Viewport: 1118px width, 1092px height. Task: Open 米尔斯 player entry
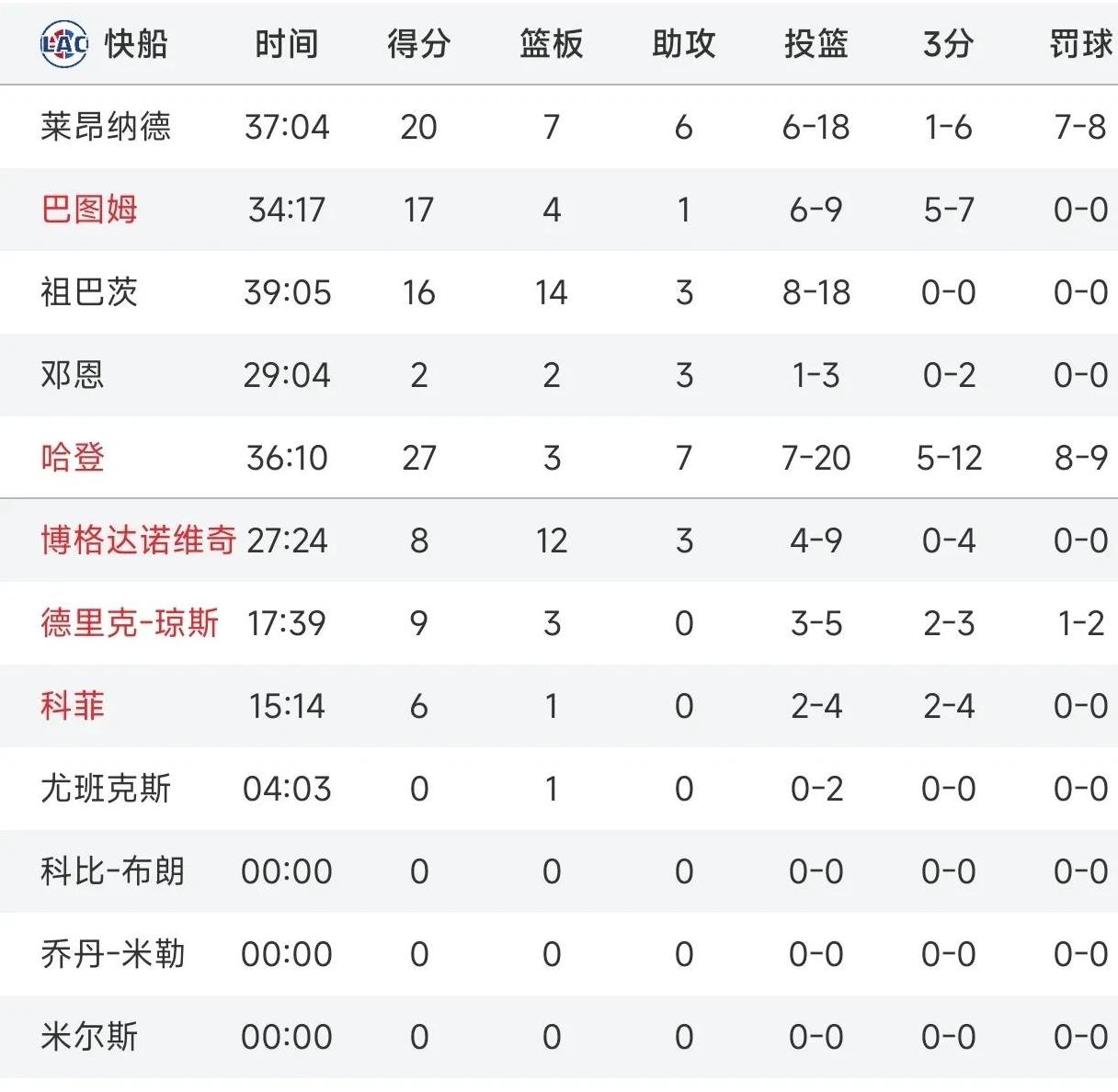coord(89,1036)
